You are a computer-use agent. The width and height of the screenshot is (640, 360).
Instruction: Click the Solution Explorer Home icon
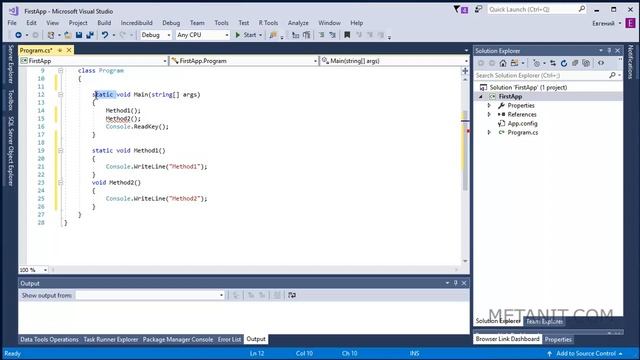click(503, 63)
